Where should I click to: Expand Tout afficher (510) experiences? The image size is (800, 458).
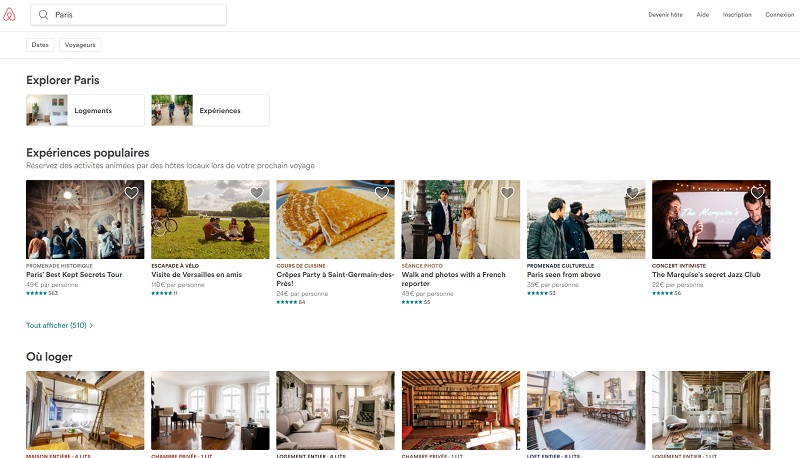pos(59,325)
